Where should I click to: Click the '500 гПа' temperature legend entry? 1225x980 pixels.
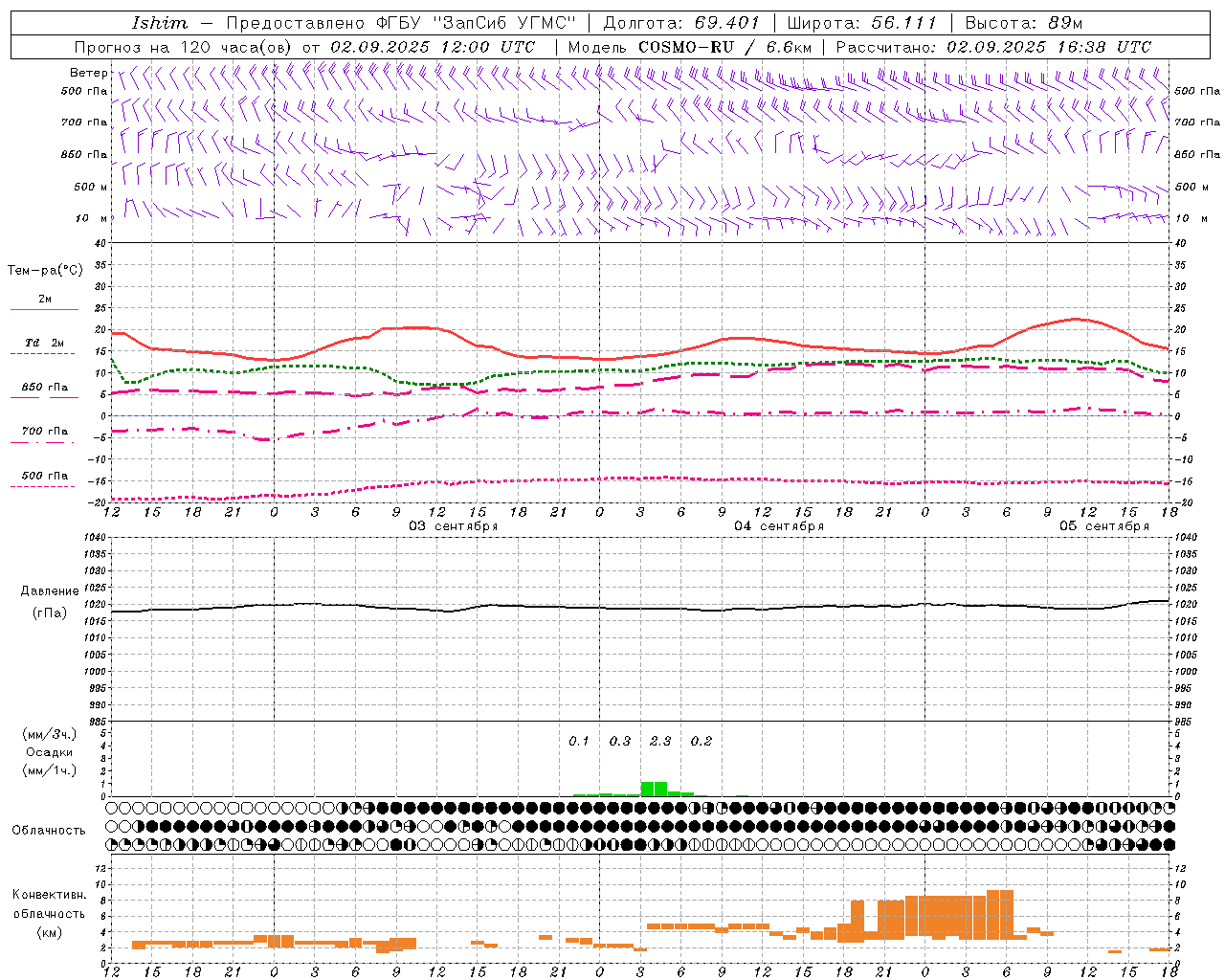44,476
